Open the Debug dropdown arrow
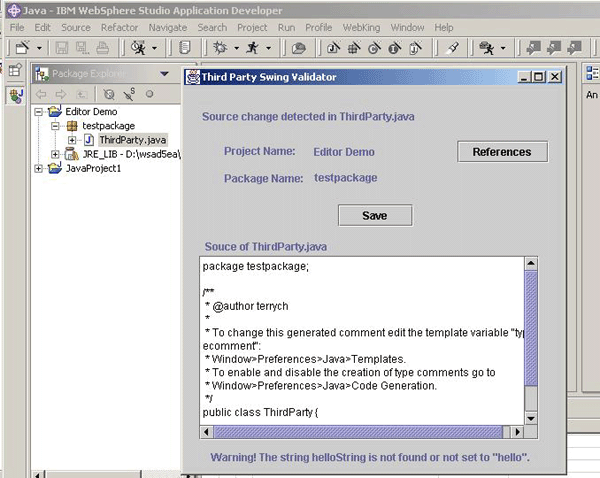The width and height of the screenshot is (600, 478). 236,48
